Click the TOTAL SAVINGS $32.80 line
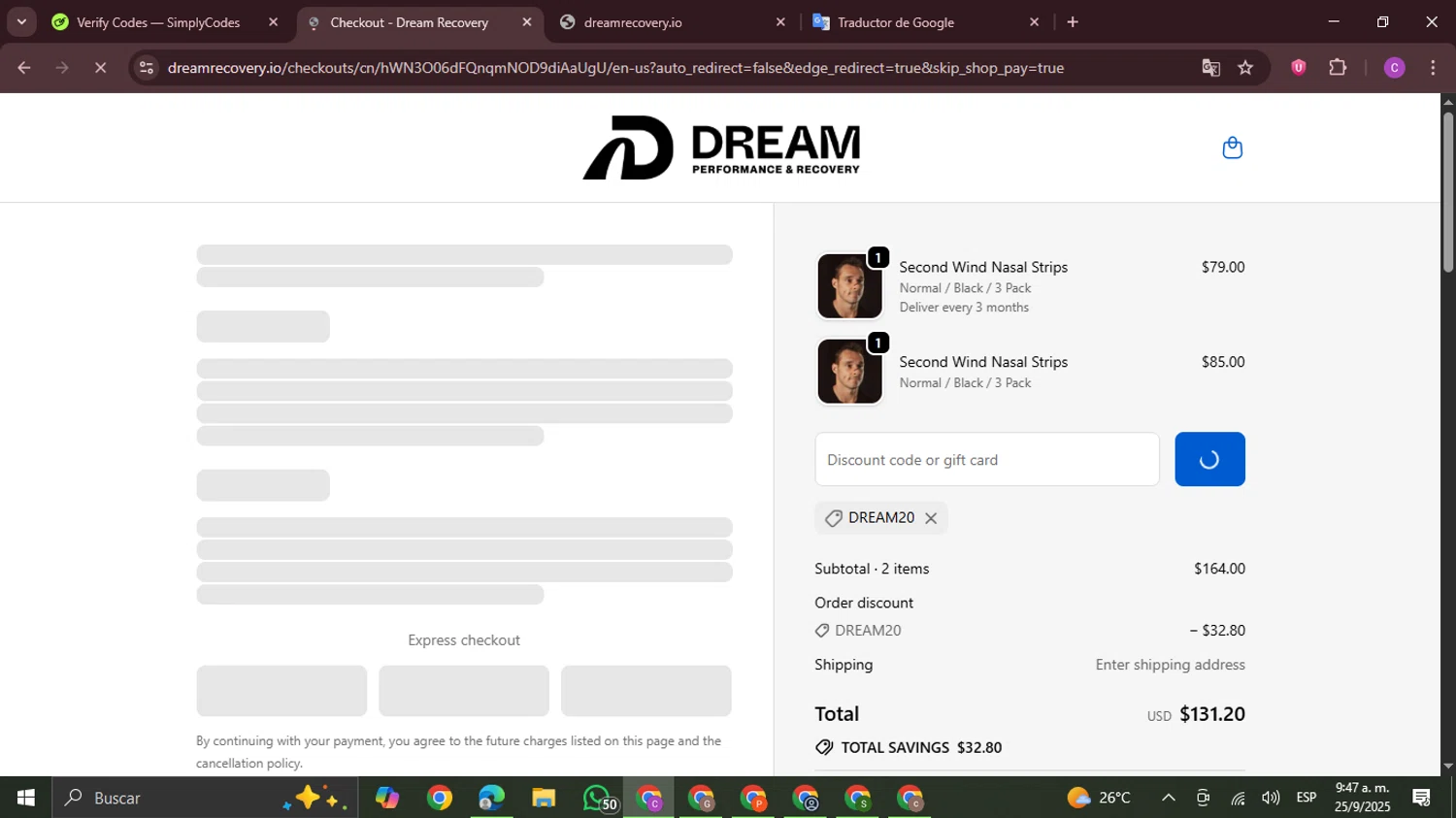 pyautogui.click(x=909, y=747)
